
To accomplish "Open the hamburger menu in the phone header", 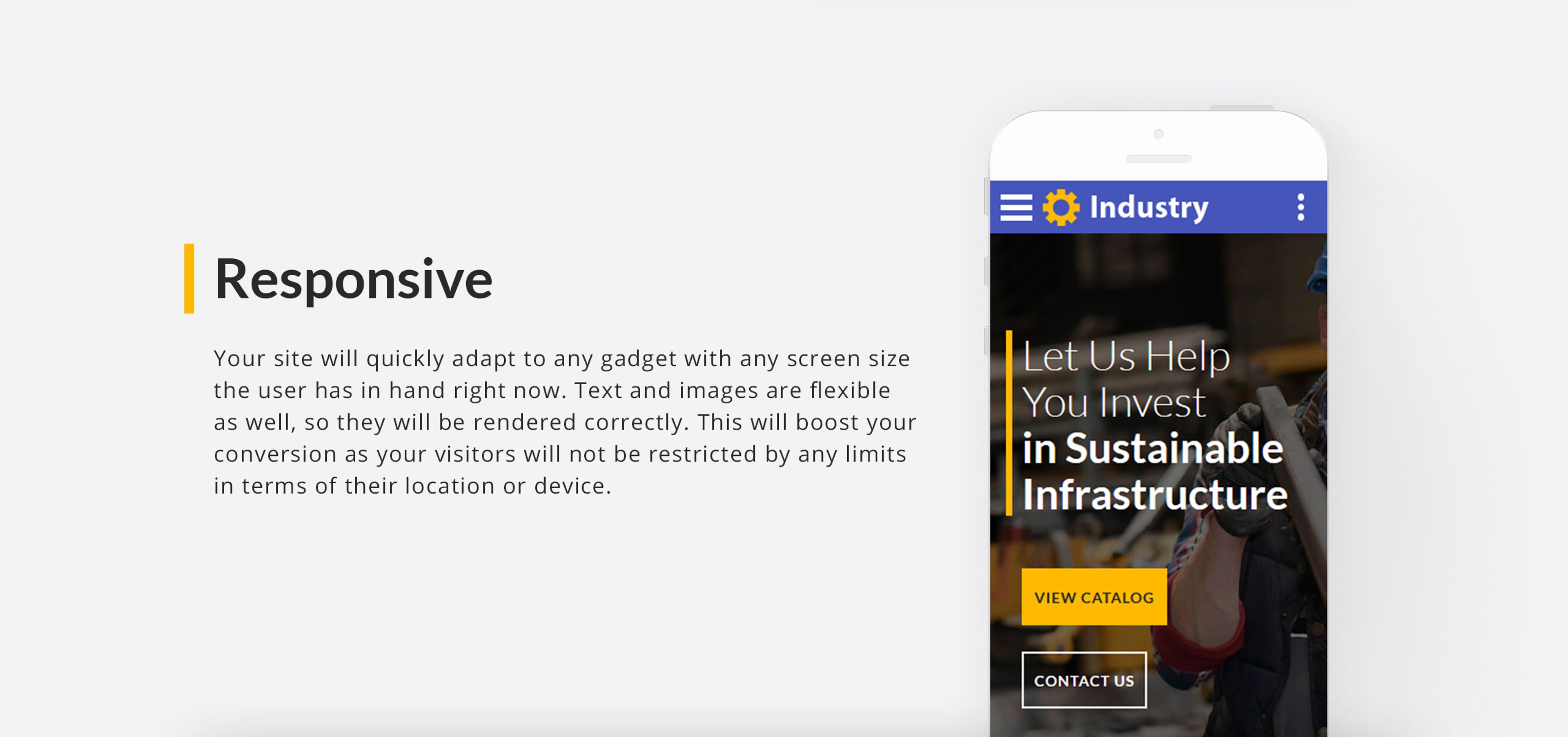I will 1016,207.
